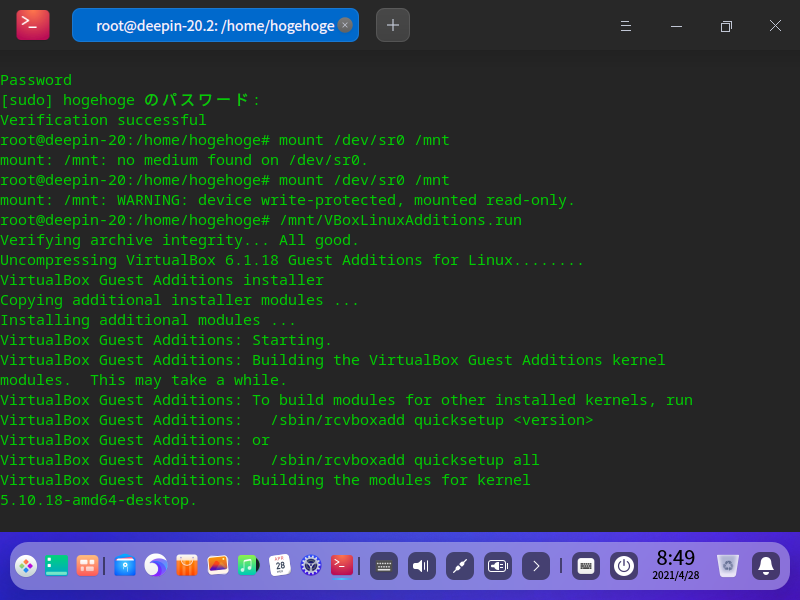The width and height of the screenshot is (800, 600).
Task: Launch the Music app from dock
Action: 248,566
